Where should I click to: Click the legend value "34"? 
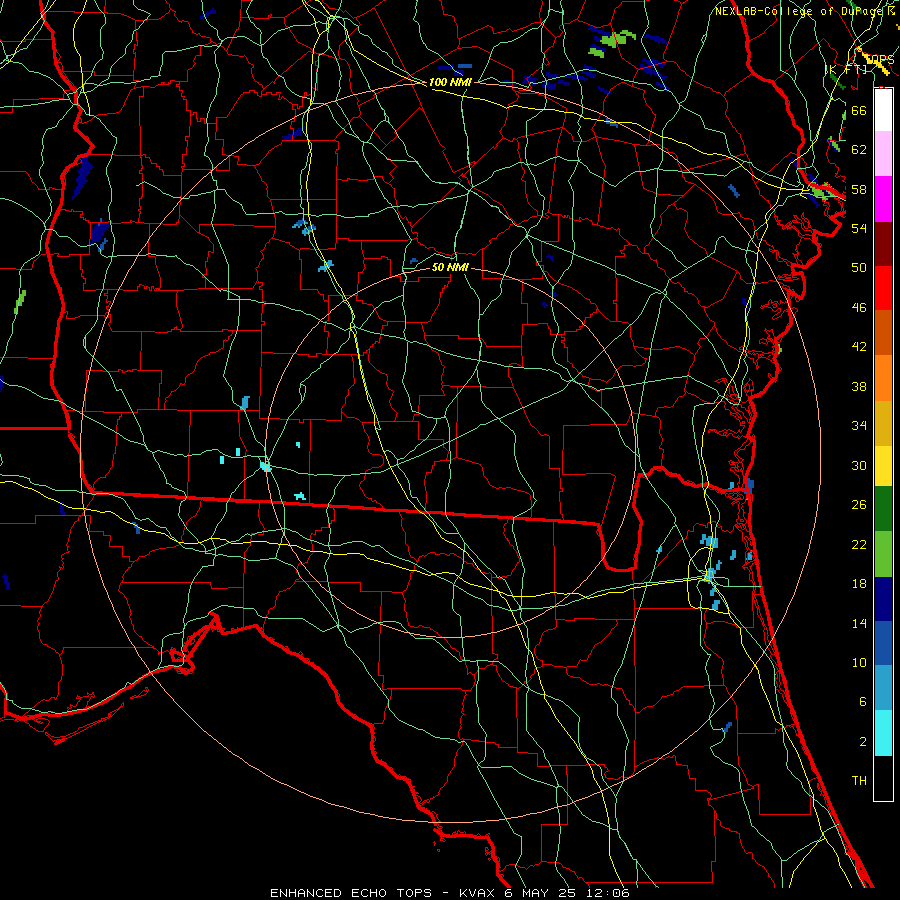coord(859,426)
